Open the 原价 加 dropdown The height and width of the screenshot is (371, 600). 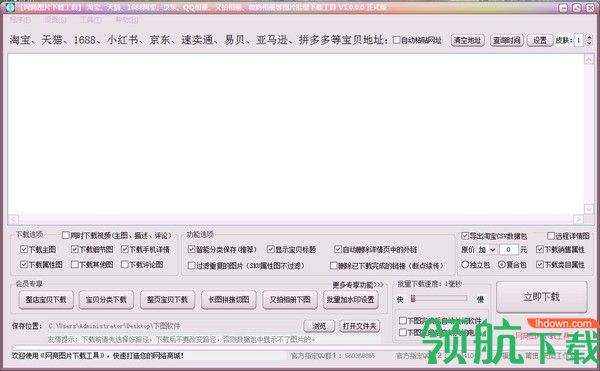pyautogui.click(x=487, y=250)
